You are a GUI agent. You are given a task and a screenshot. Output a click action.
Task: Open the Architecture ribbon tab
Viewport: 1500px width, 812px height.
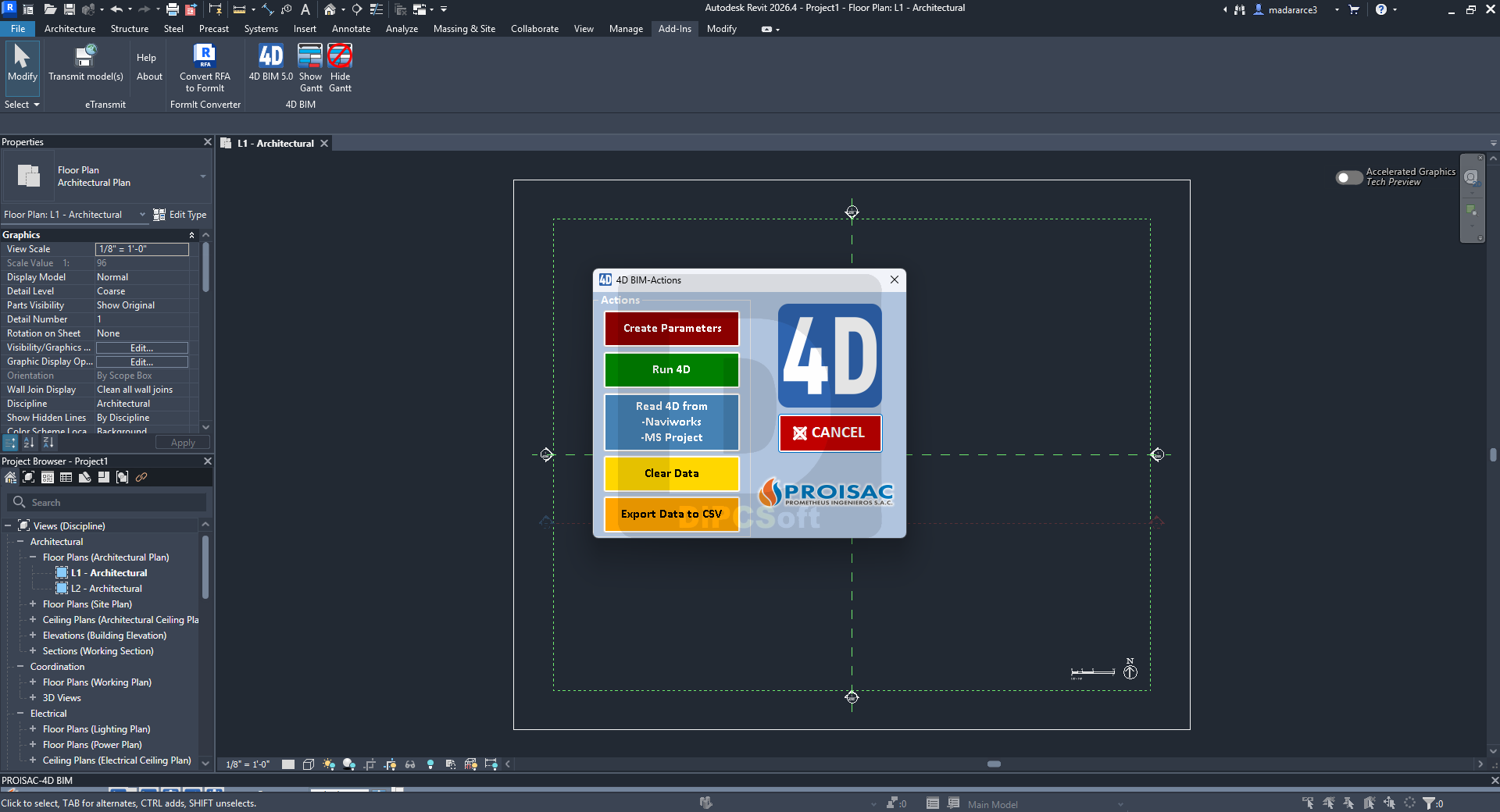(x=70, y=29)
